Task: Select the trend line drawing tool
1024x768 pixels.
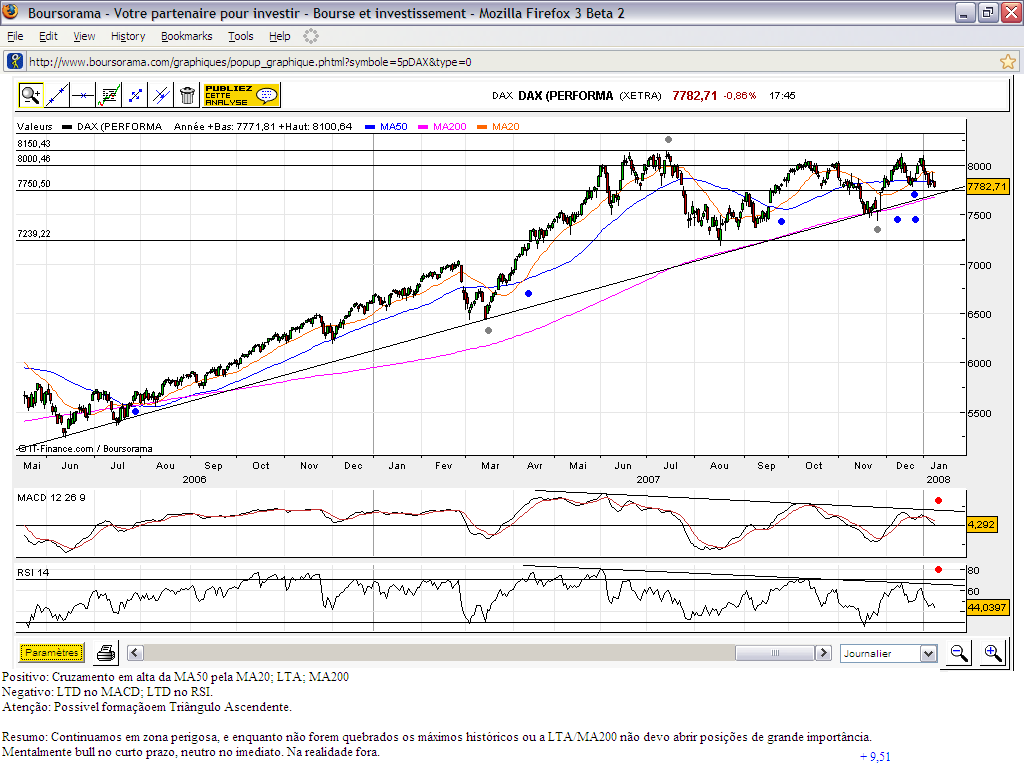Action: click(x=57, y=95)
